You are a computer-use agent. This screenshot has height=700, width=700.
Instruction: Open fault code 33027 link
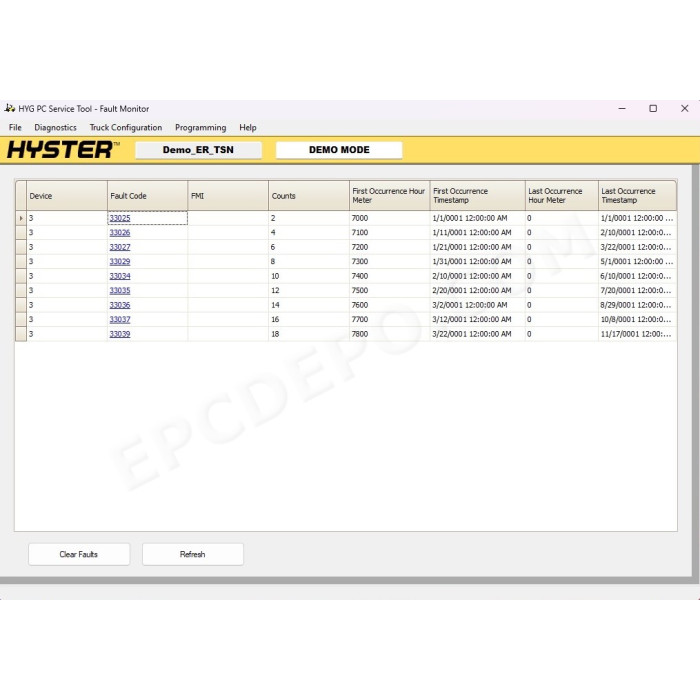[x=120, y=247]
